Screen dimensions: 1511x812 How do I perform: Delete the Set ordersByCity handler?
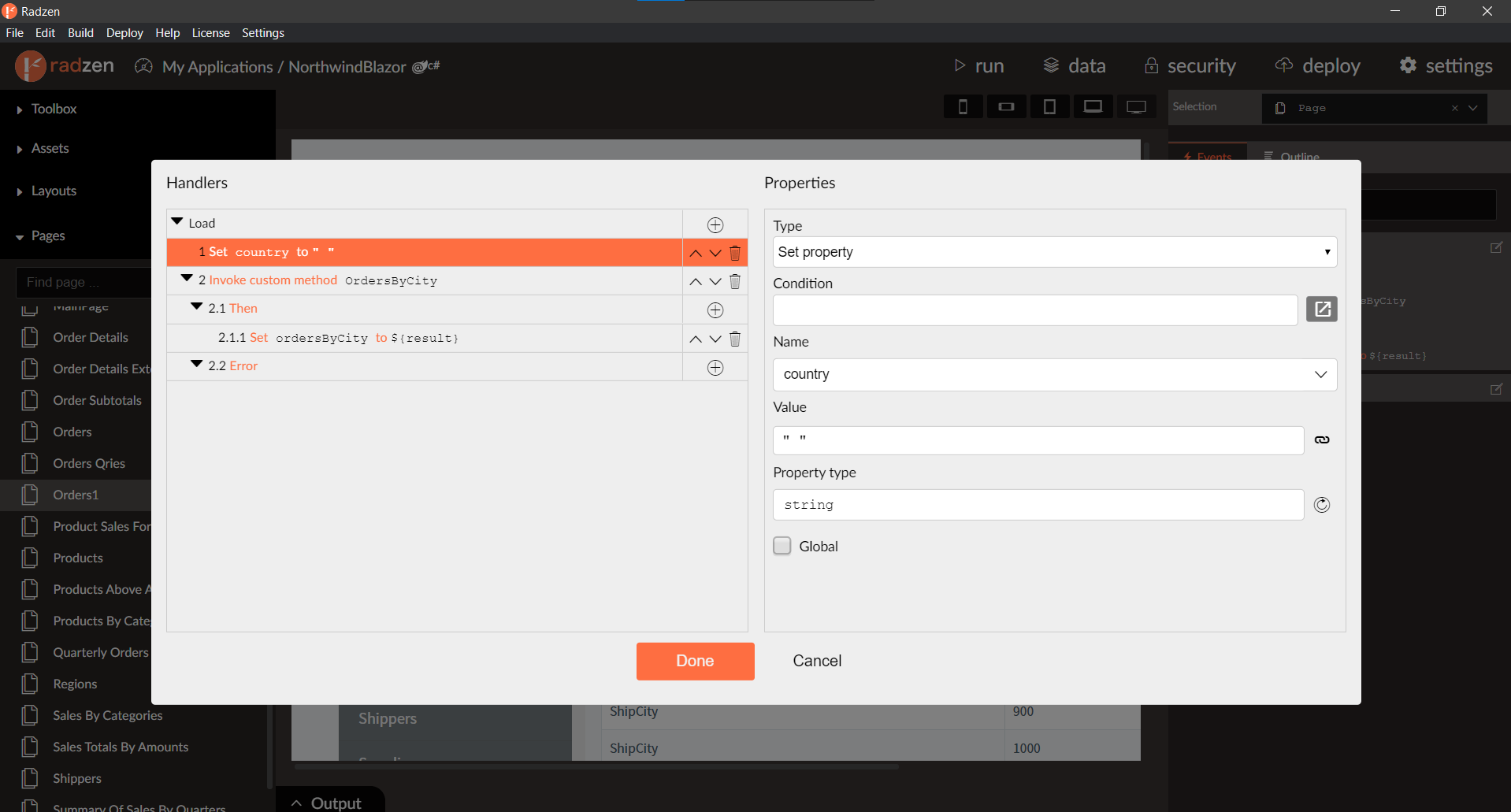[735, 339]
